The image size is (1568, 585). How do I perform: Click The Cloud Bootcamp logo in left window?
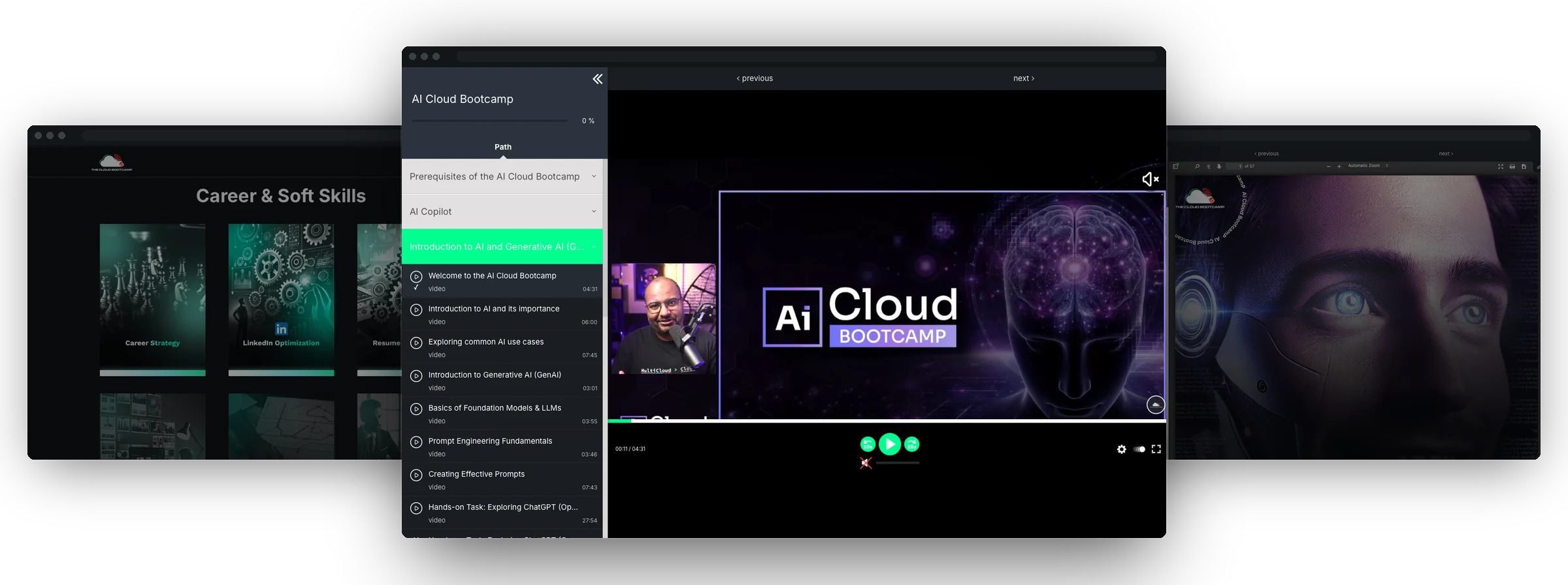pos(112,163)
